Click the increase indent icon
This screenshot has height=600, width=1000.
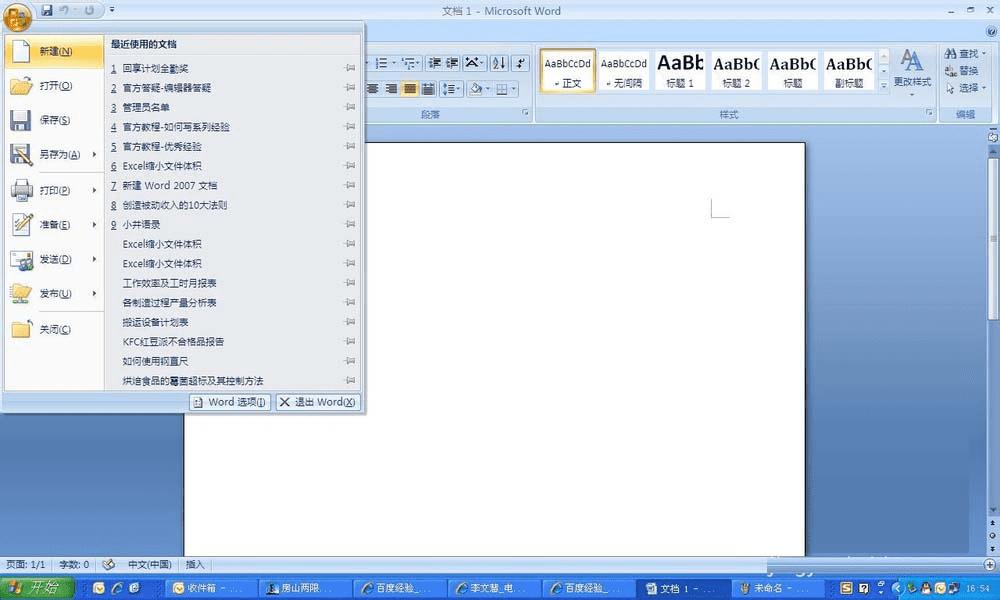(452, 62)
